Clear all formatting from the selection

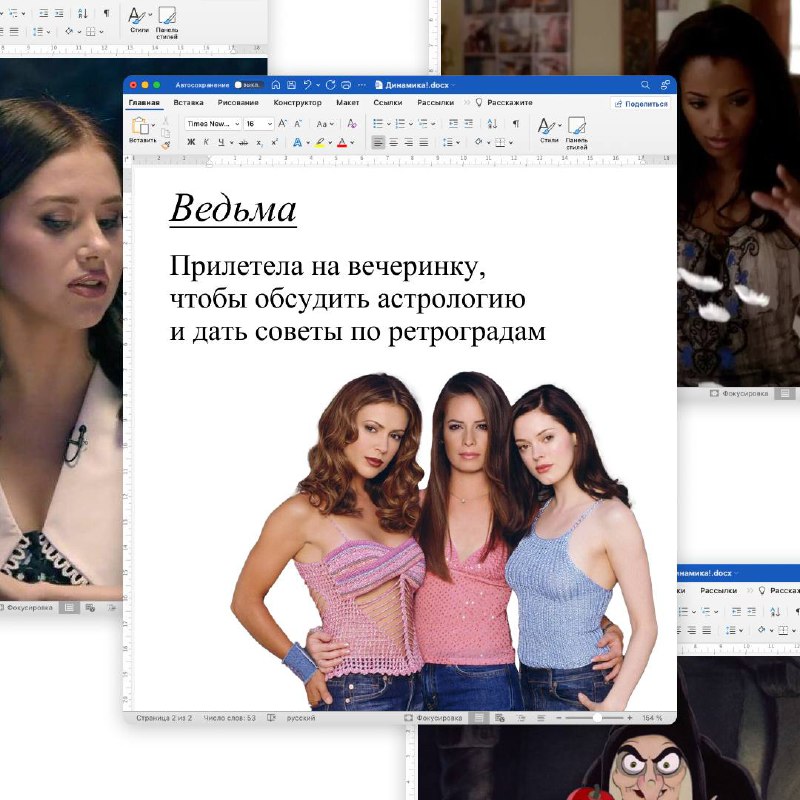[x=352, y=123]
